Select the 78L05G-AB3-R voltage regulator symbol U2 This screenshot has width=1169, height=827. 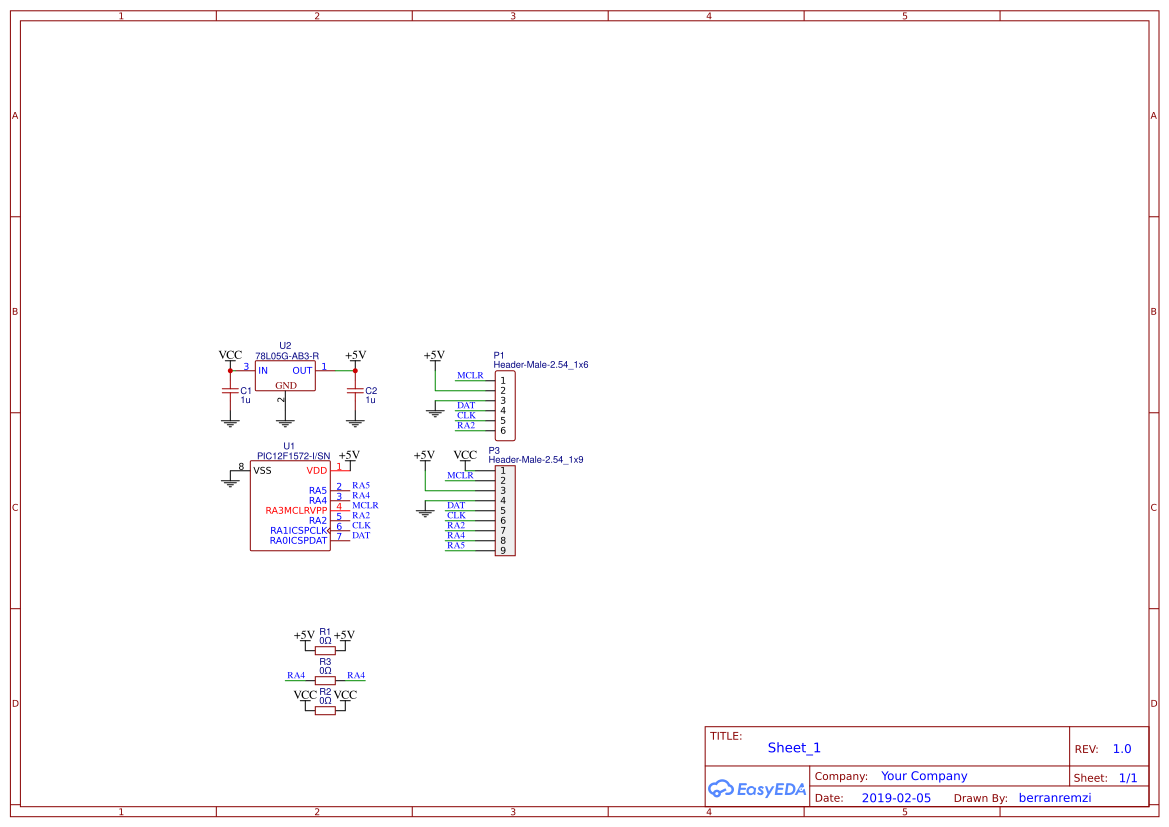(x=285, y=377)
